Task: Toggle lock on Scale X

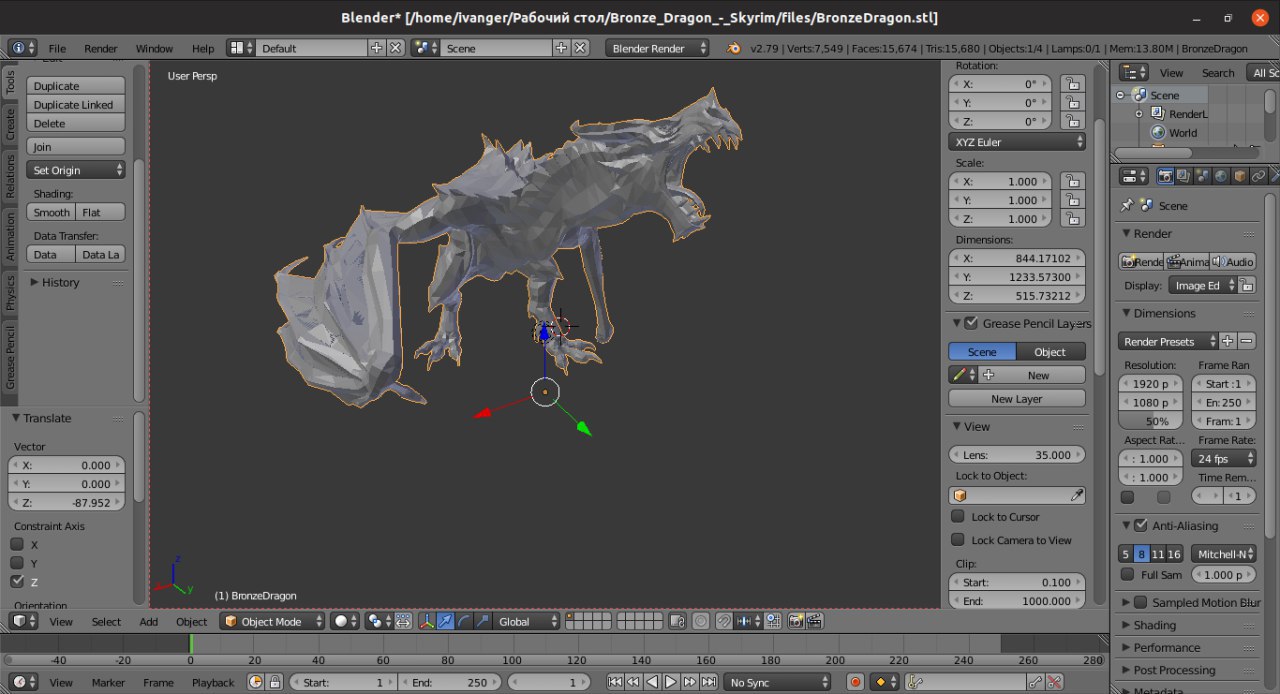Action: (x=1071, y=181)
